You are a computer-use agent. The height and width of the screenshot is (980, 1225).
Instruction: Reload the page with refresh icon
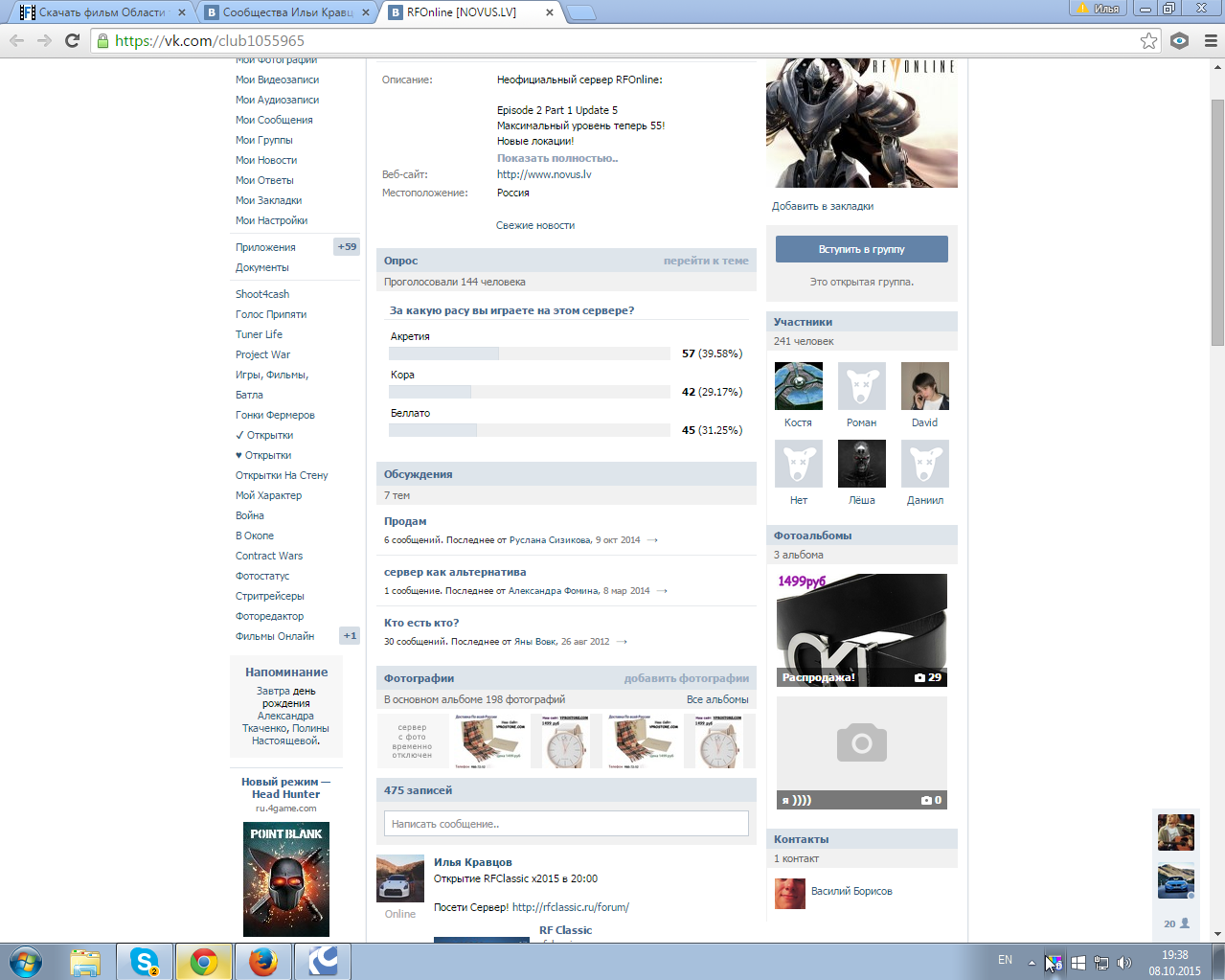coord(72,40)
